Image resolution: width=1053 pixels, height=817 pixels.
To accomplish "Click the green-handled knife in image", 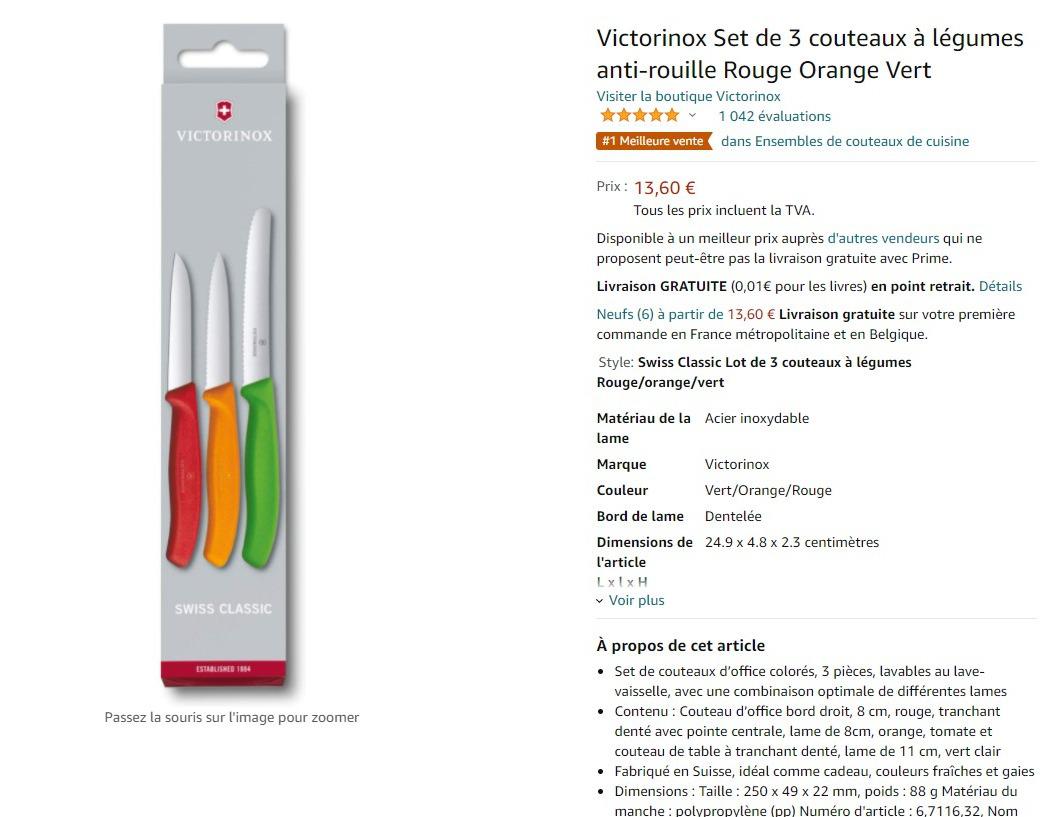I will pos(261,388).
